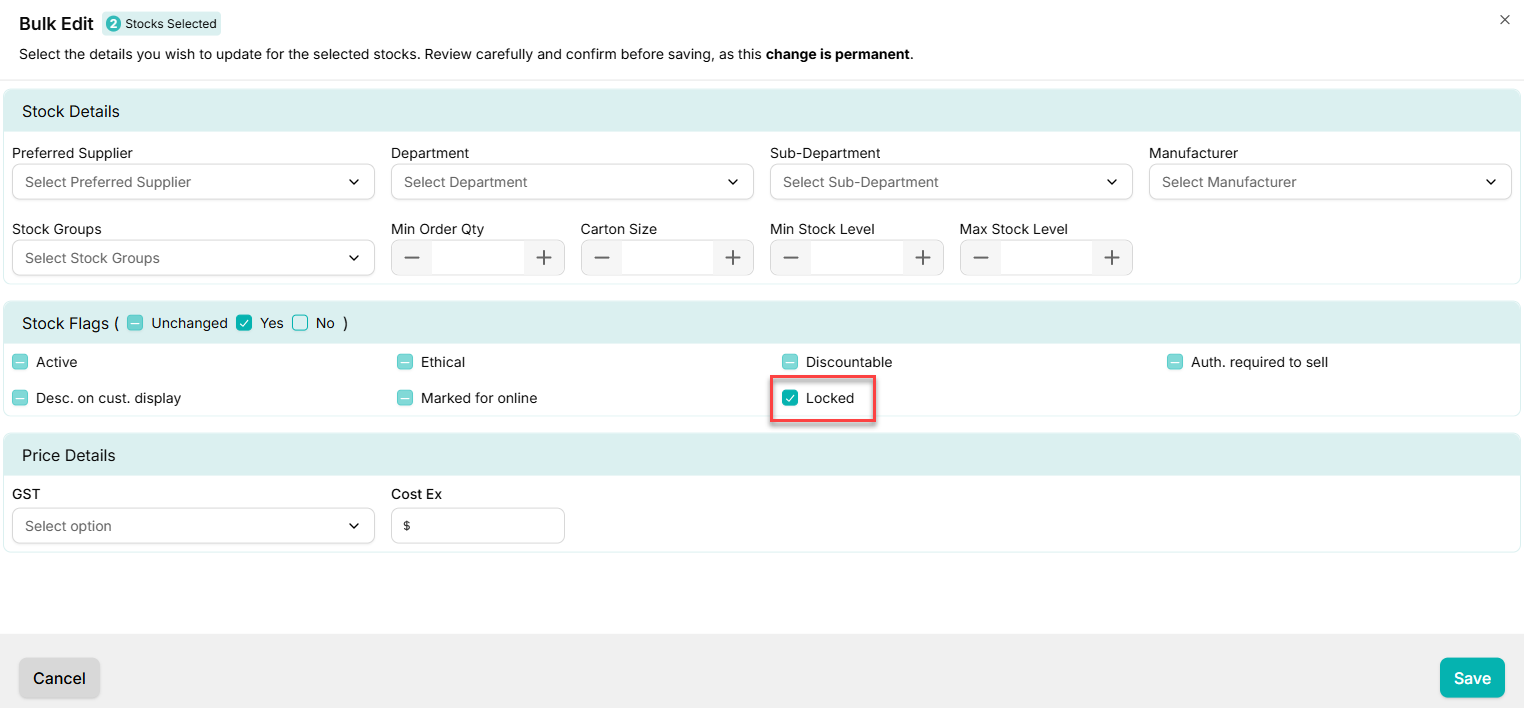Open the GST option dropdown
Screen dimensions: 1524x708
click(x=193, y=526)
